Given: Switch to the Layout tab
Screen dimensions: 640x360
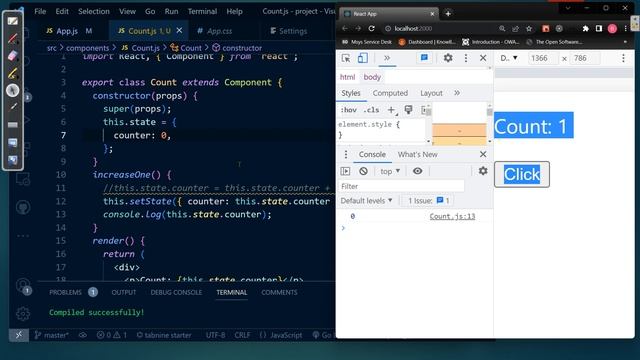Looking at the screenshot, I should [431, 93].
